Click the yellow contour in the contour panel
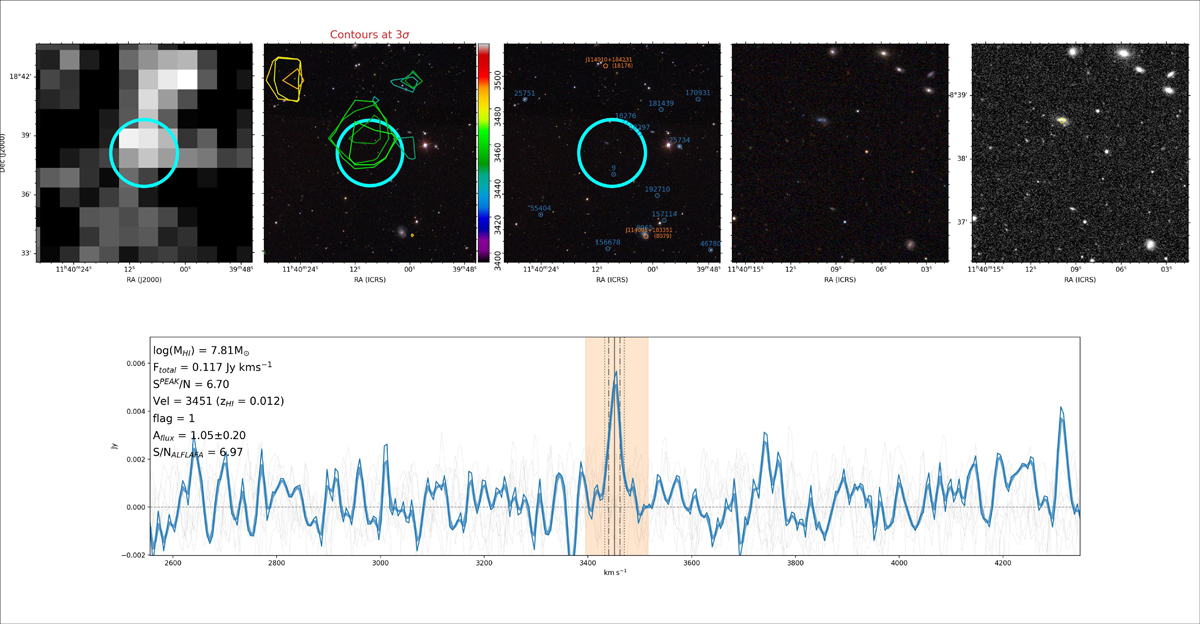Screen dimensions: 1200x624 tap(286, 79)
